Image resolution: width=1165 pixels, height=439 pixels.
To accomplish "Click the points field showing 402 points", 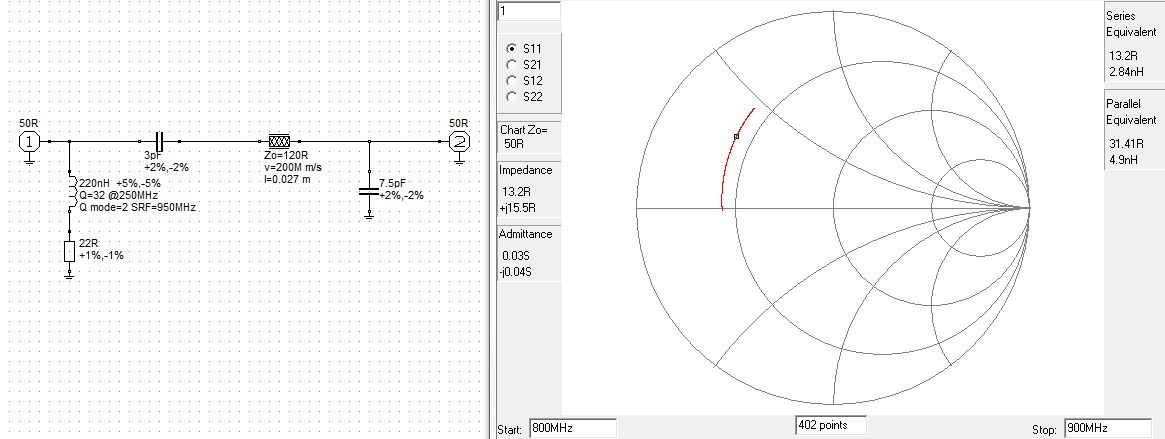I will [831, 426].
